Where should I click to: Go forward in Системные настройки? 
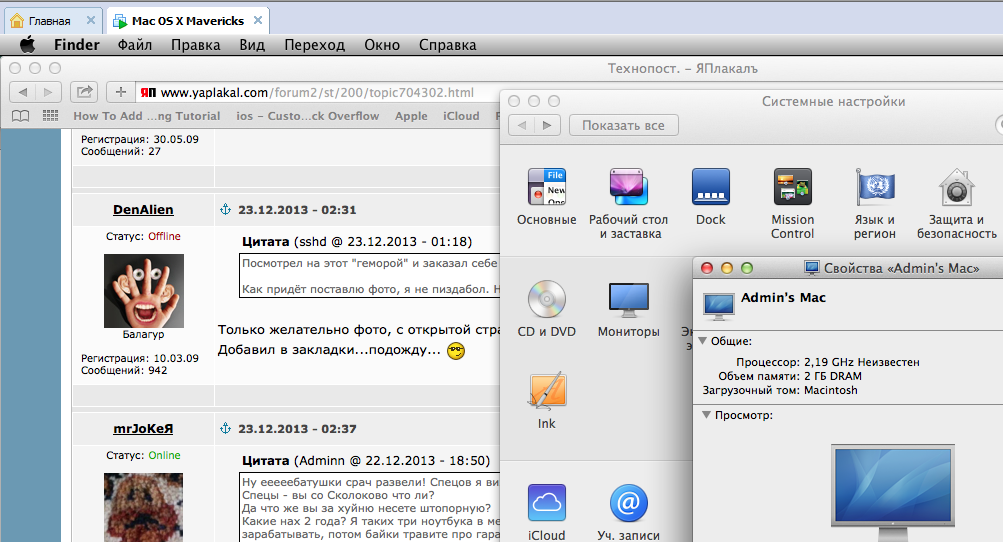coord(547,125)
